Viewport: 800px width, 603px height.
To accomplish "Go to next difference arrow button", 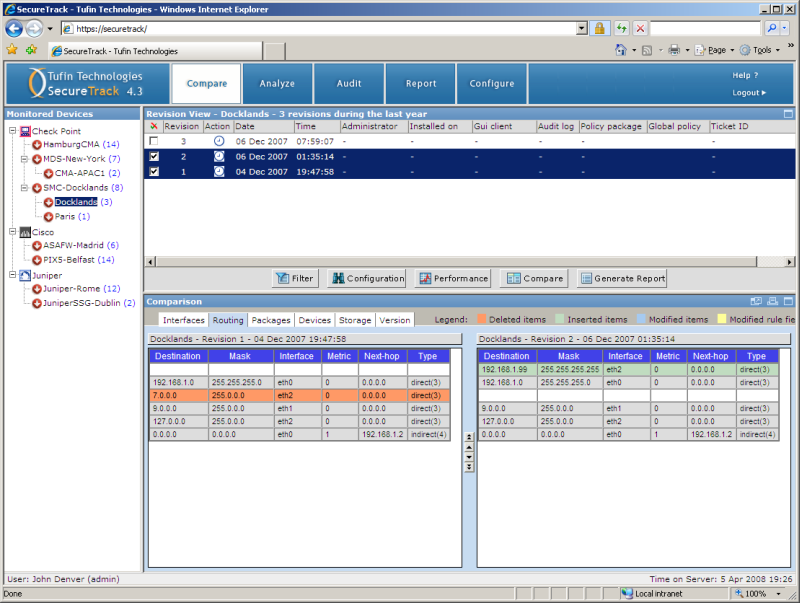I will [469, 457].
